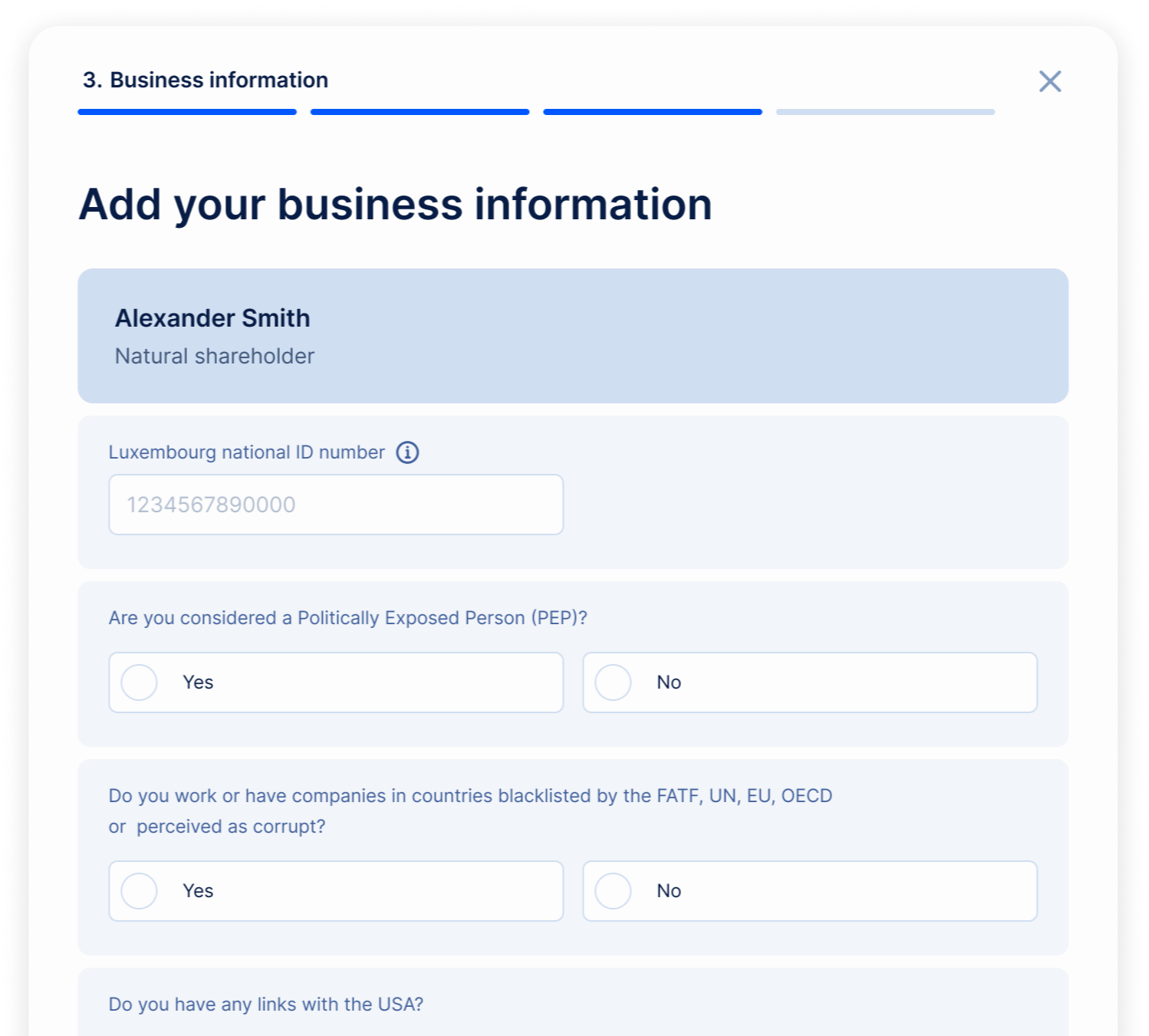Click the "Add your business information" heading
The image size is (1149, 1036).
396,205
